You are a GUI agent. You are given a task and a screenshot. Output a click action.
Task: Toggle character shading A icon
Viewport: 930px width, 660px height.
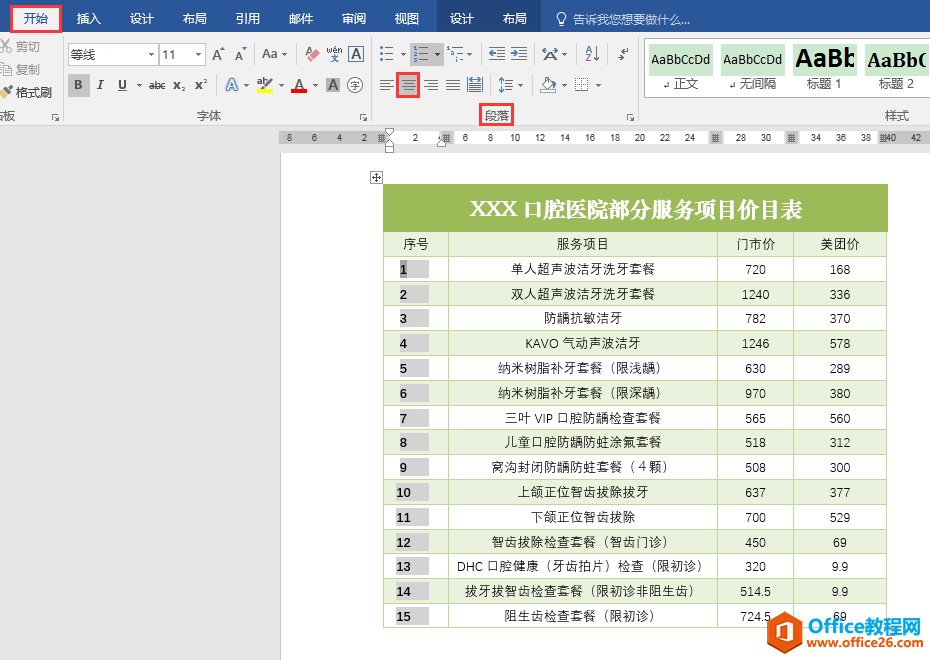click(x=333, y=85)
